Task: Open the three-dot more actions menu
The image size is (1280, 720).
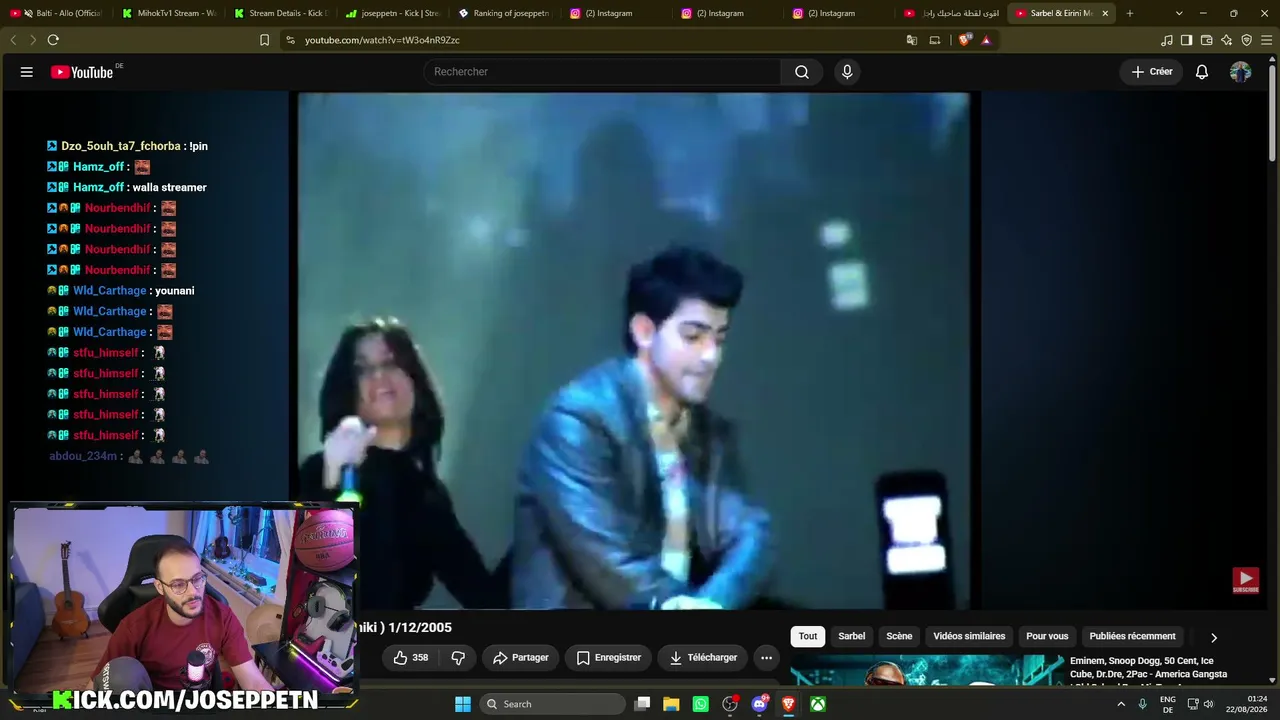Action: pos(766,658)
